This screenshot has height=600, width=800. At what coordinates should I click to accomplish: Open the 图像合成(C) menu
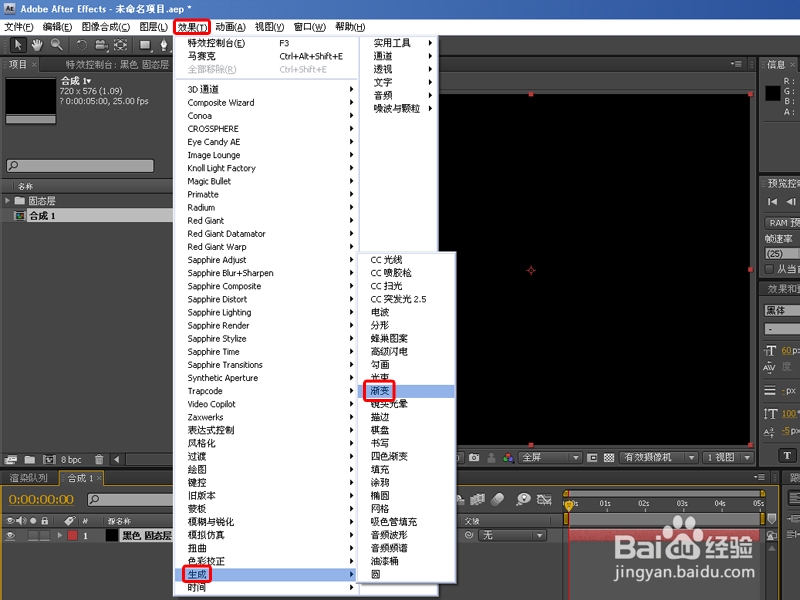click(x=106, y=27)
